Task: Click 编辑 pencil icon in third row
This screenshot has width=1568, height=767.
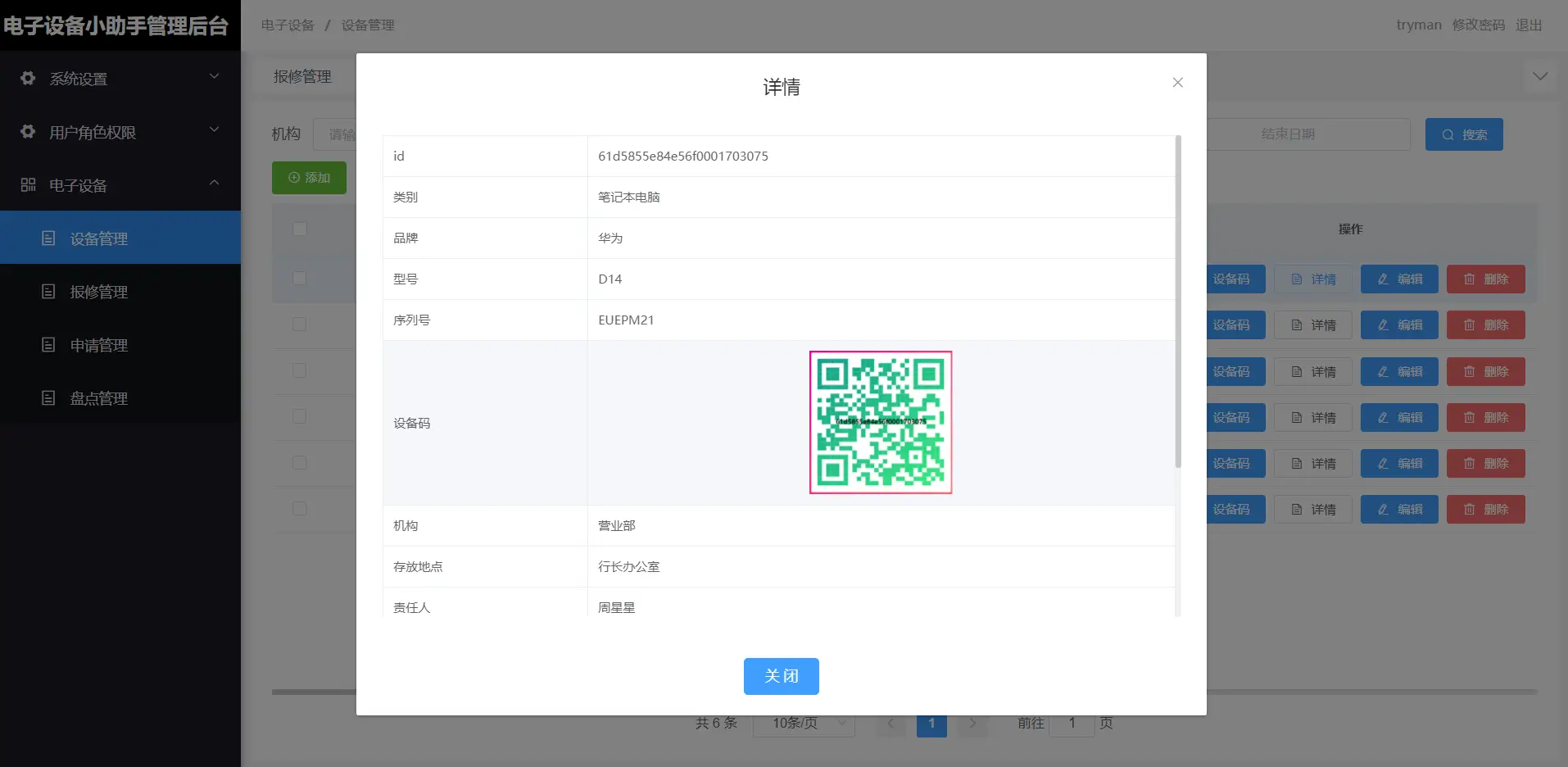Action: 1383,371
